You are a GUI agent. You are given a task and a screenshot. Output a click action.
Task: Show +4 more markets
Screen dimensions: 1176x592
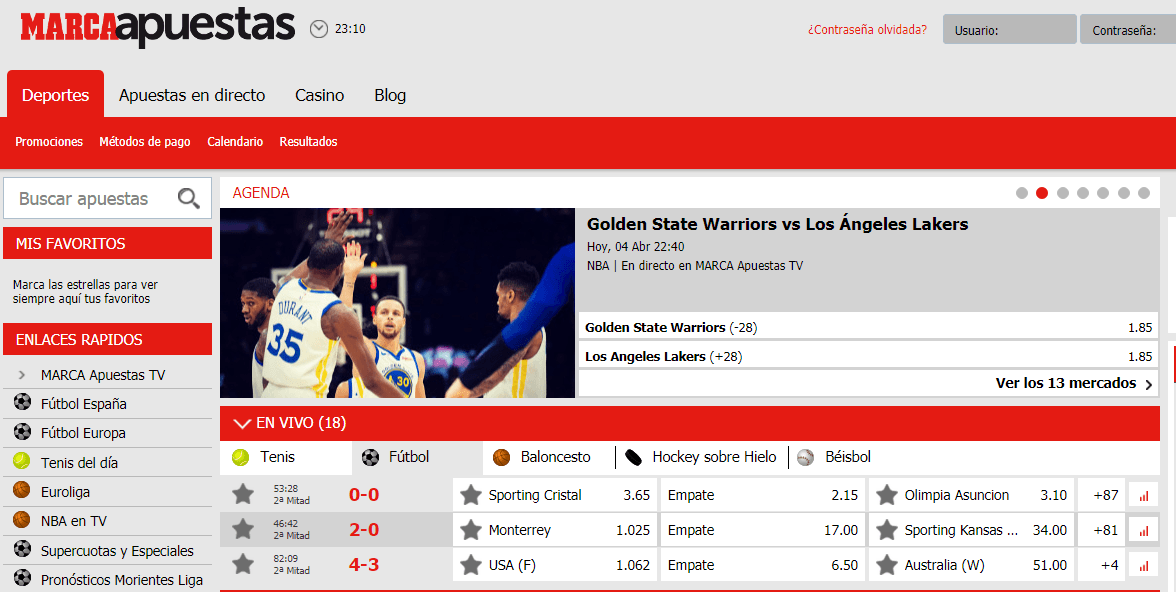1102,565
